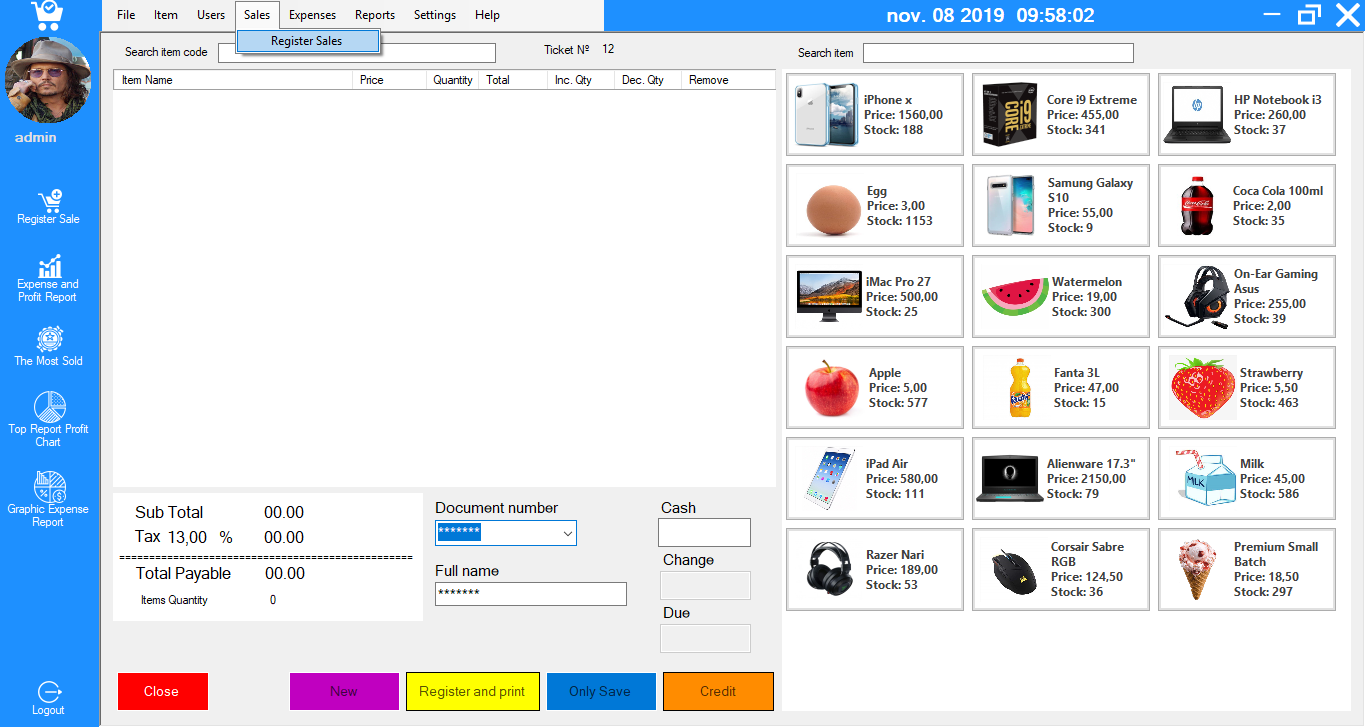Click the Items Quantity label
This screenshot has height=727, width=1365.
click(x=174, y=600)
